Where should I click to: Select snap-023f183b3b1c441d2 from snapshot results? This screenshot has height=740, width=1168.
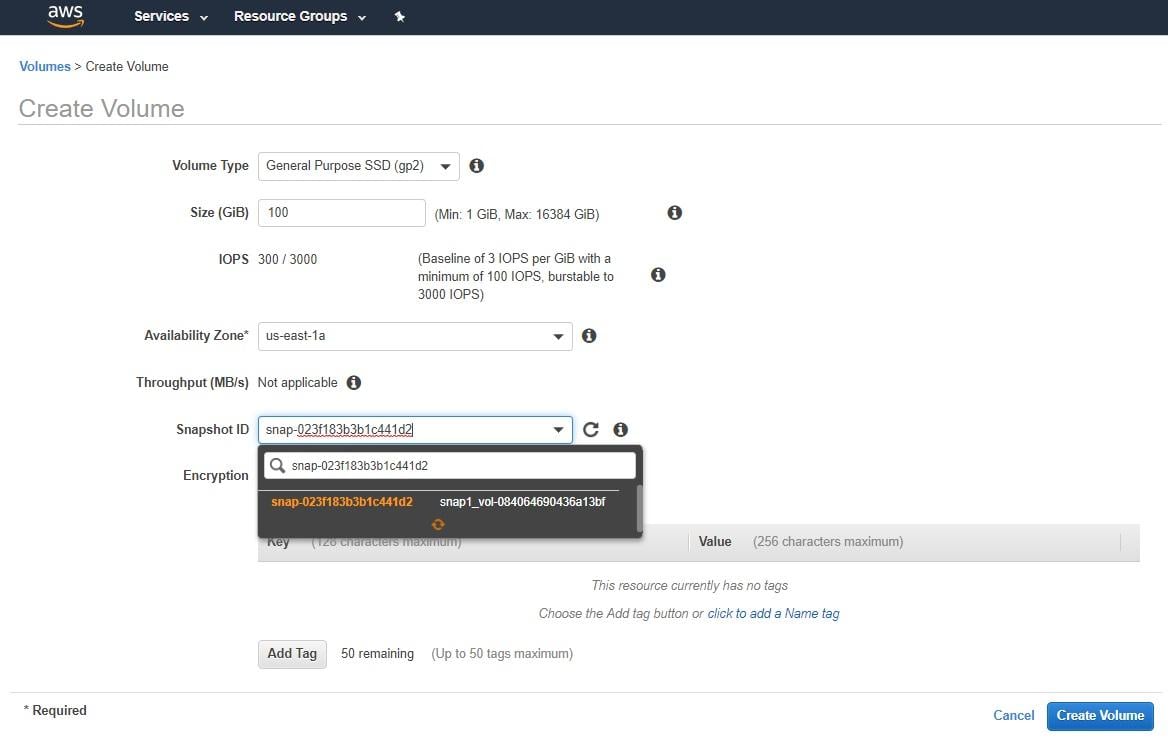(x=342, y=502)
